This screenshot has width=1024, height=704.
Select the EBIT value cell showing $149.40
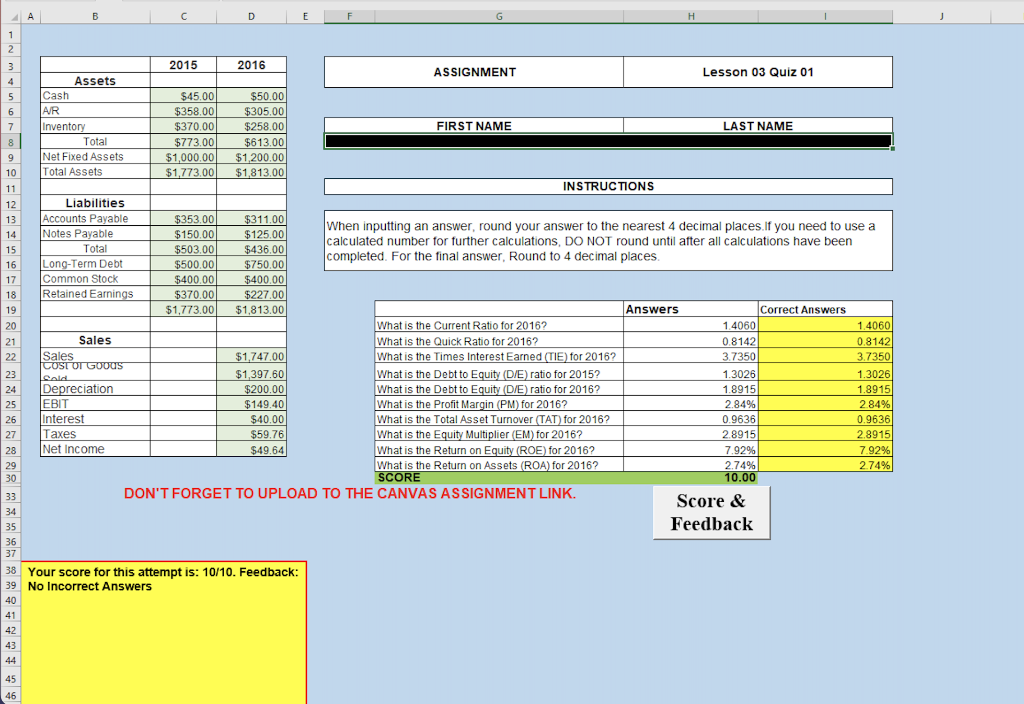tap(250, 404)
